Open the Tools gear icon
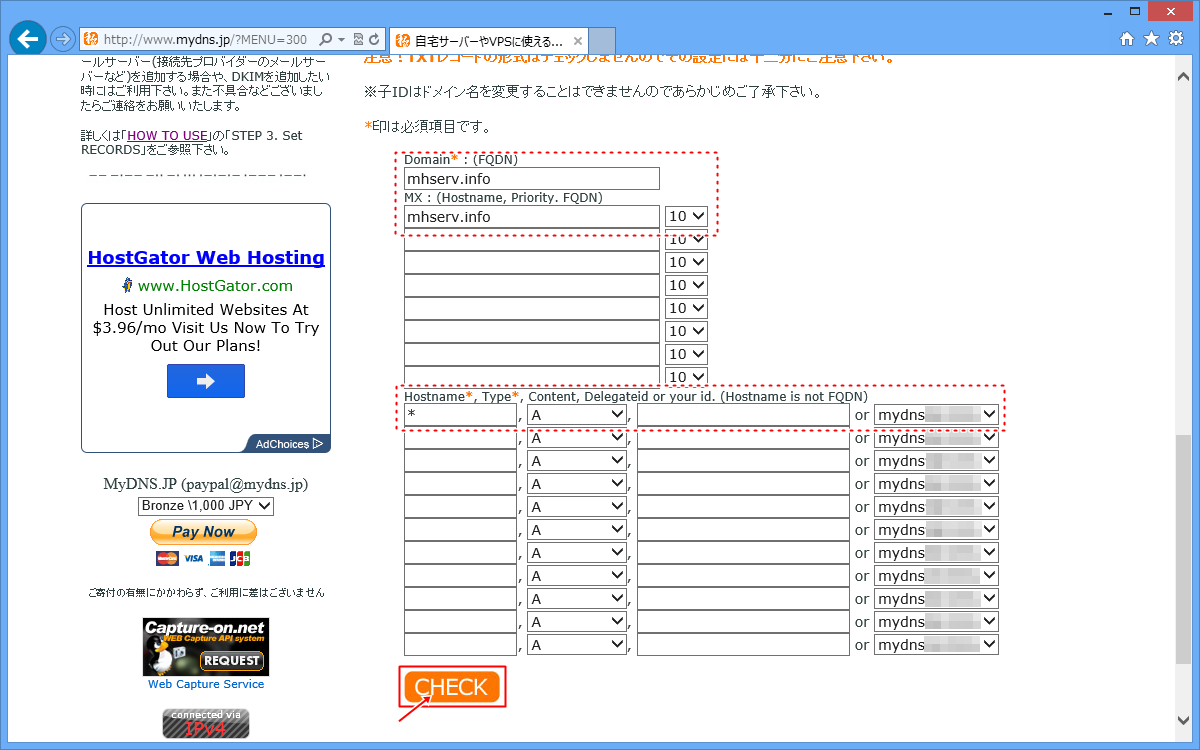The width and height of the screenshot is (1200, 750). pyautogui.click(x=1176, y=39)
